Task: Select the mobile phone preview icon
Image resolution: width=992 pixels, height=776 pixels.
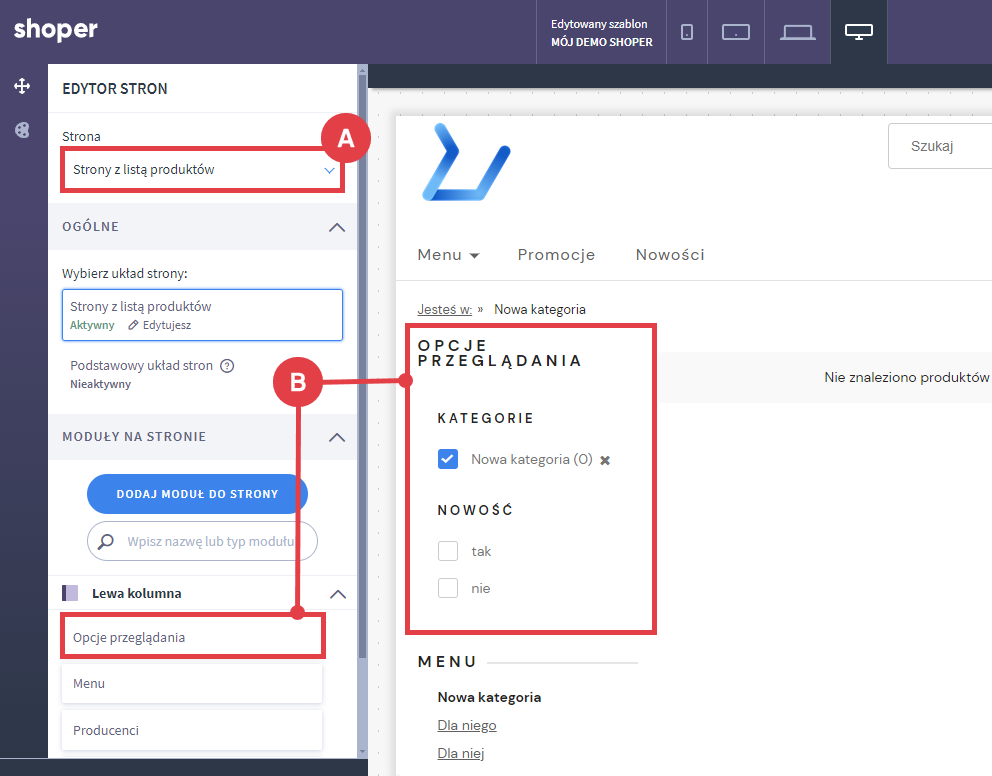Action: click(687, 32)
